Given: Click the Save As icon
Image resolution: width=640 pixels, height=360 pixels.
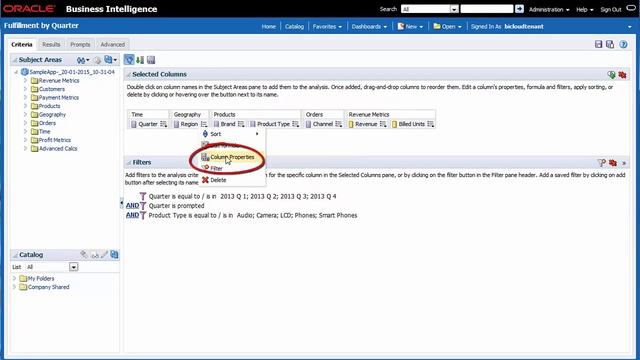Looking at the screenshot, I should tap(610, 44).
